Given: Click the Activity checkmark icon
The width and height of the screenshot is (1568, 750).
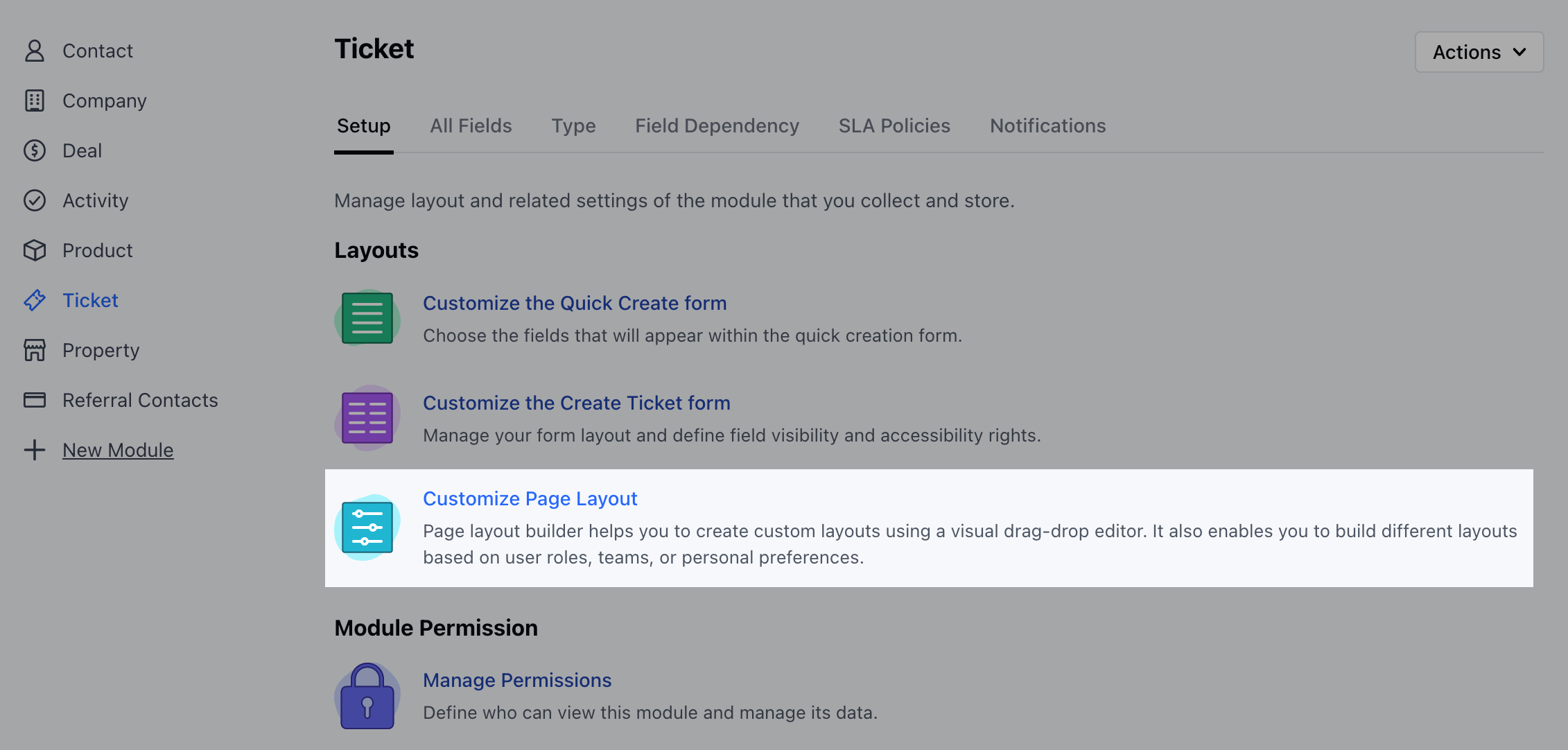Looking at the screenshot, I should pyautogui.click(x=35, y=200).
